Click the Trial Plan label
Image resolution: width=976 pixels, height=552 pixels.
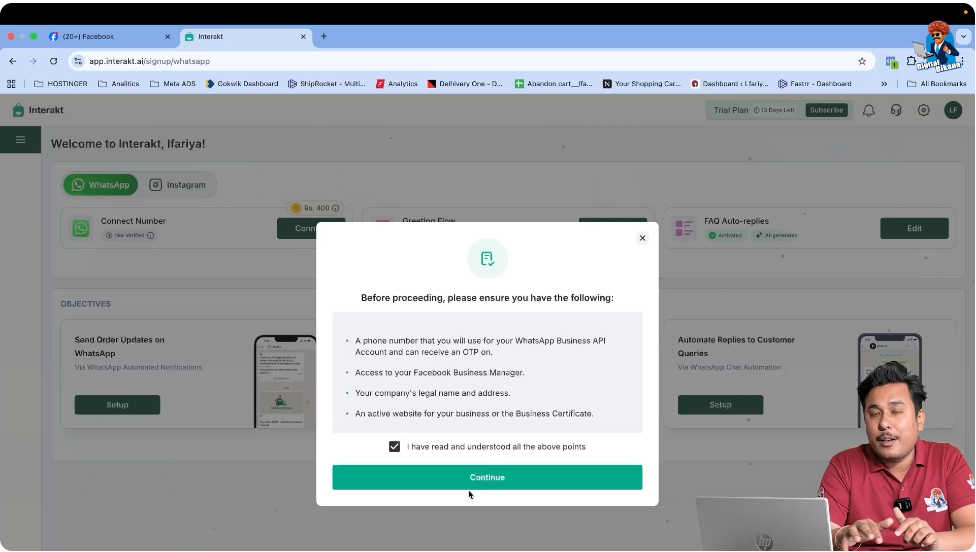tap(731, 110)
